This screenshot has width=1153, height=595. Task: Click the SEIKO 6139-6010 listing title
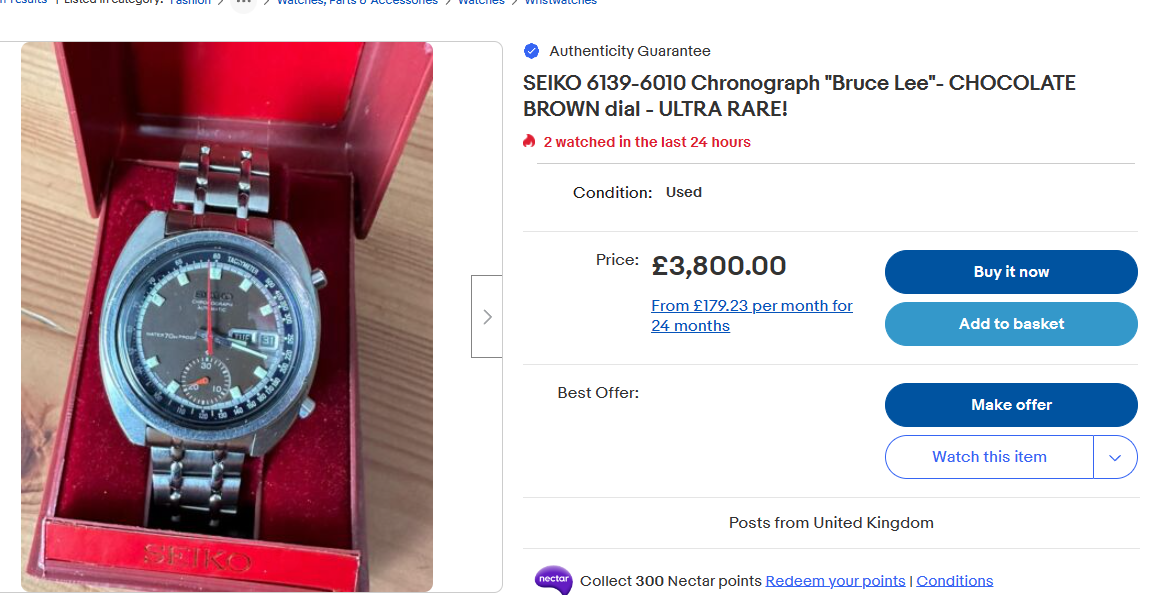click(799, 96)
